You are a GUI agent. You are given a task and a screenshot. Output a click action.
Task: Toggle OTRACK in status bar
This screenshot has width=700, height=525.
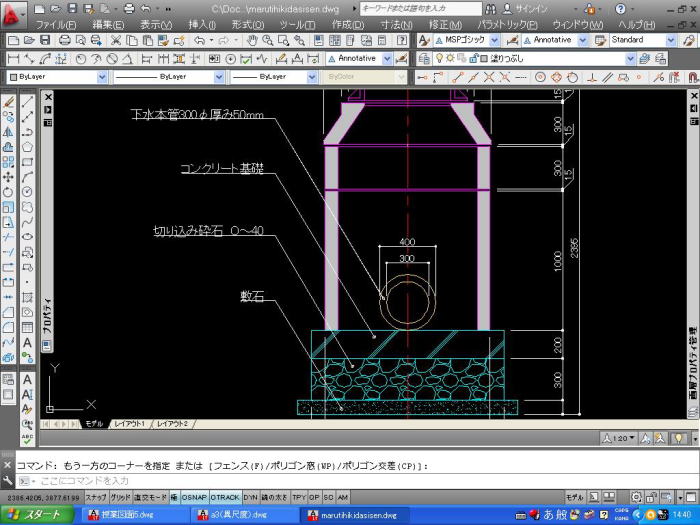225,497
